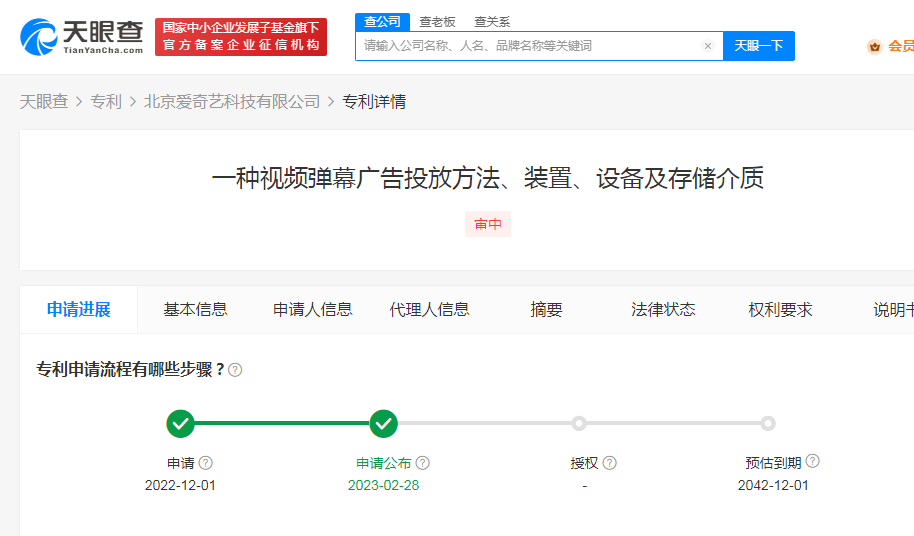Switch to the 申请进展 tab

(x=79, y=309)
